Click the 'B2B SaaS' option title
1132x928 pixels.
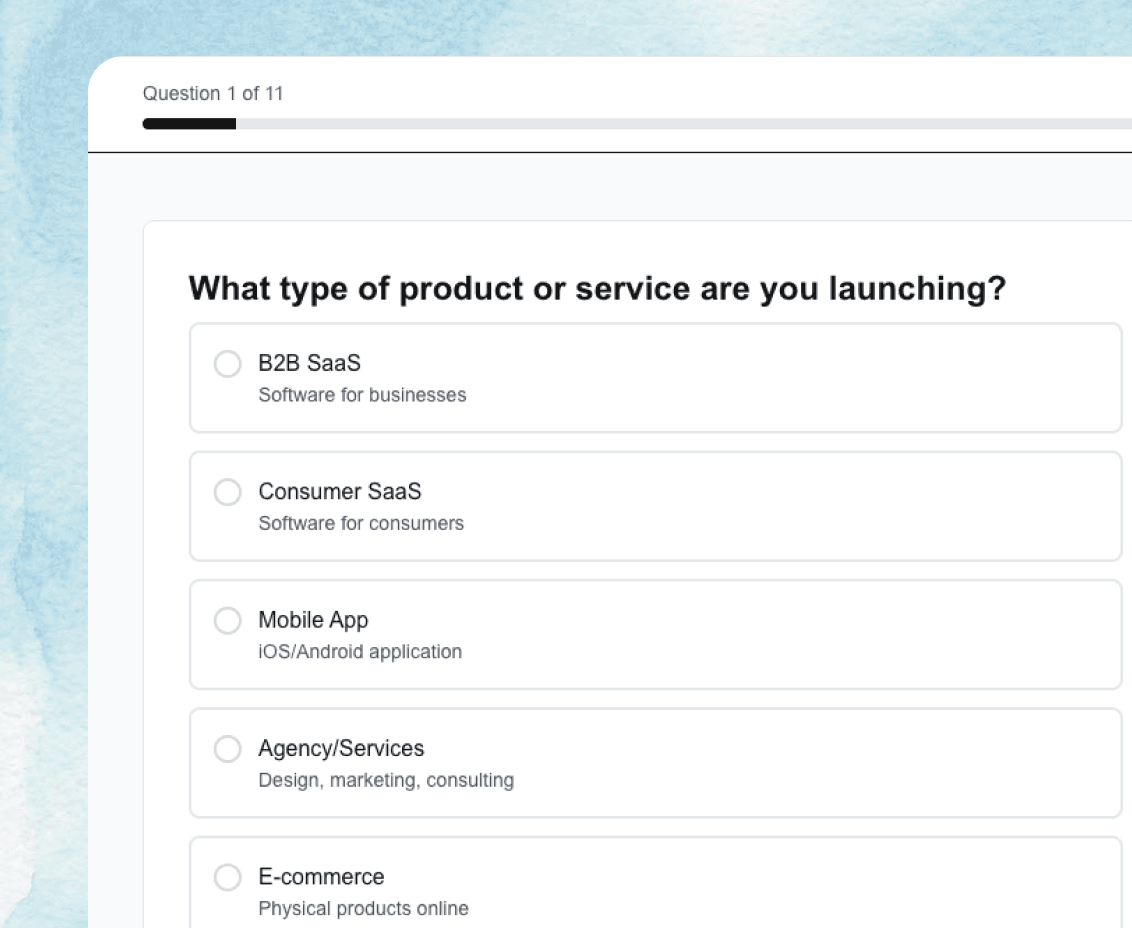tap(309, 363)
